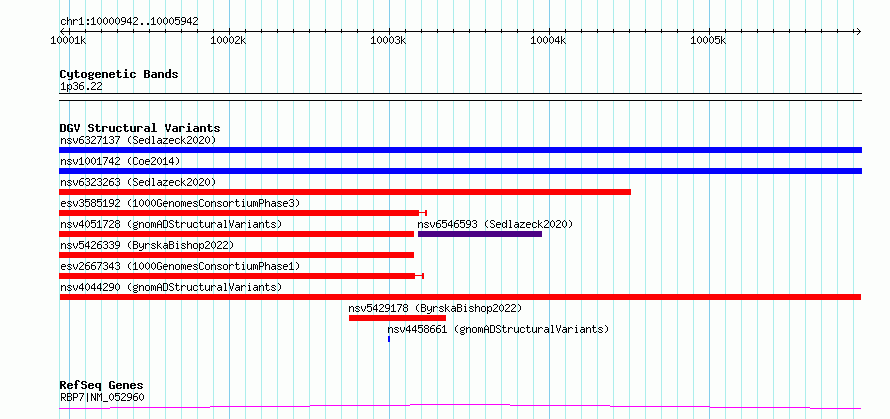Image resolution: width=890 pixels, height=419 pixels.
Task: Click the nsv1001742 (Coe2014) label
Action: coord(120,161)
